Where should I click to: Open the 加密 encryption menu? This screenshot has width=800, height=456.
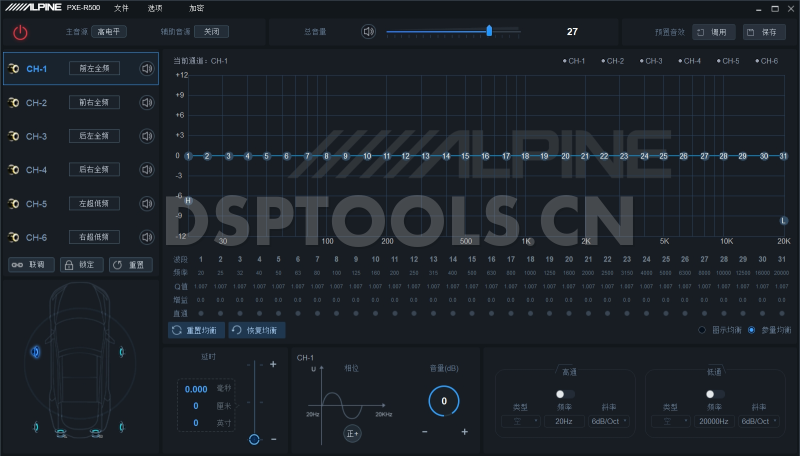(196, 8)
